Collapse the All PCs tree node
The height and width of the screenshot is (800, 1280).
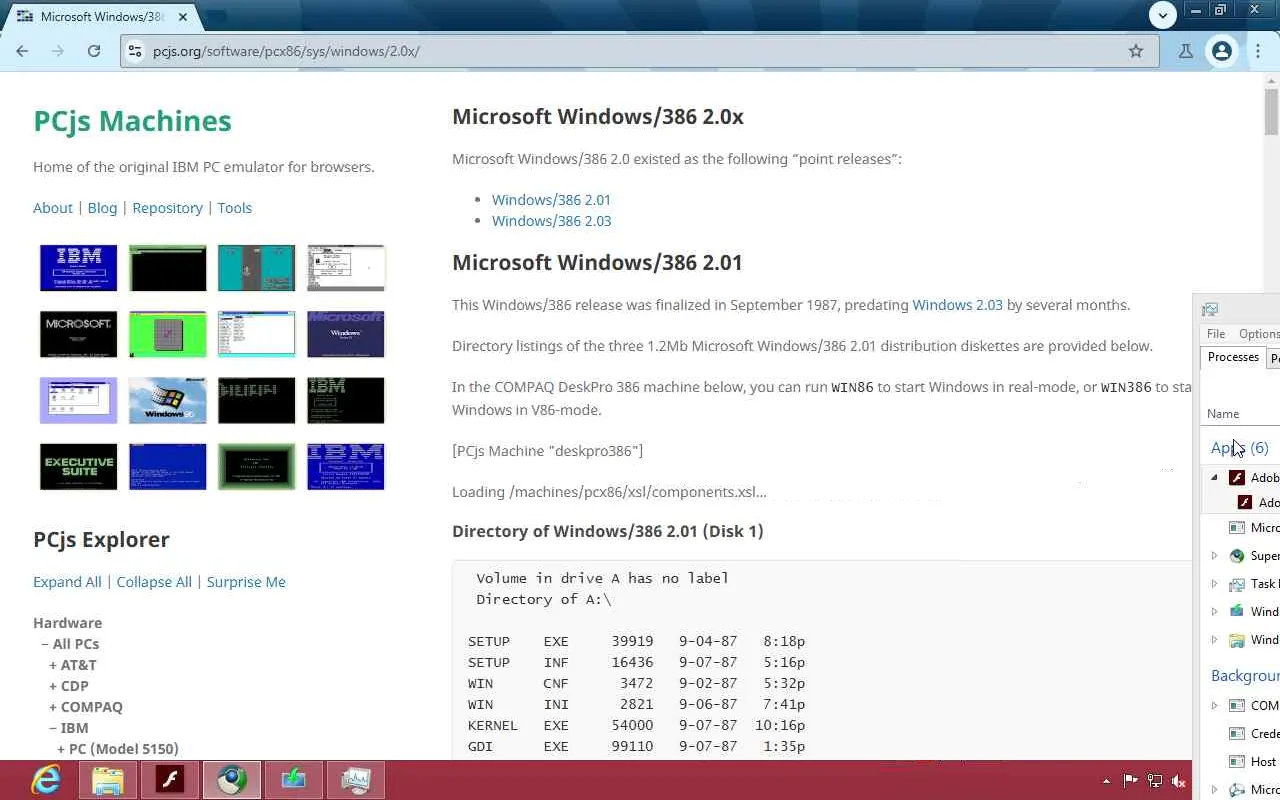click(x=45, y=644)
